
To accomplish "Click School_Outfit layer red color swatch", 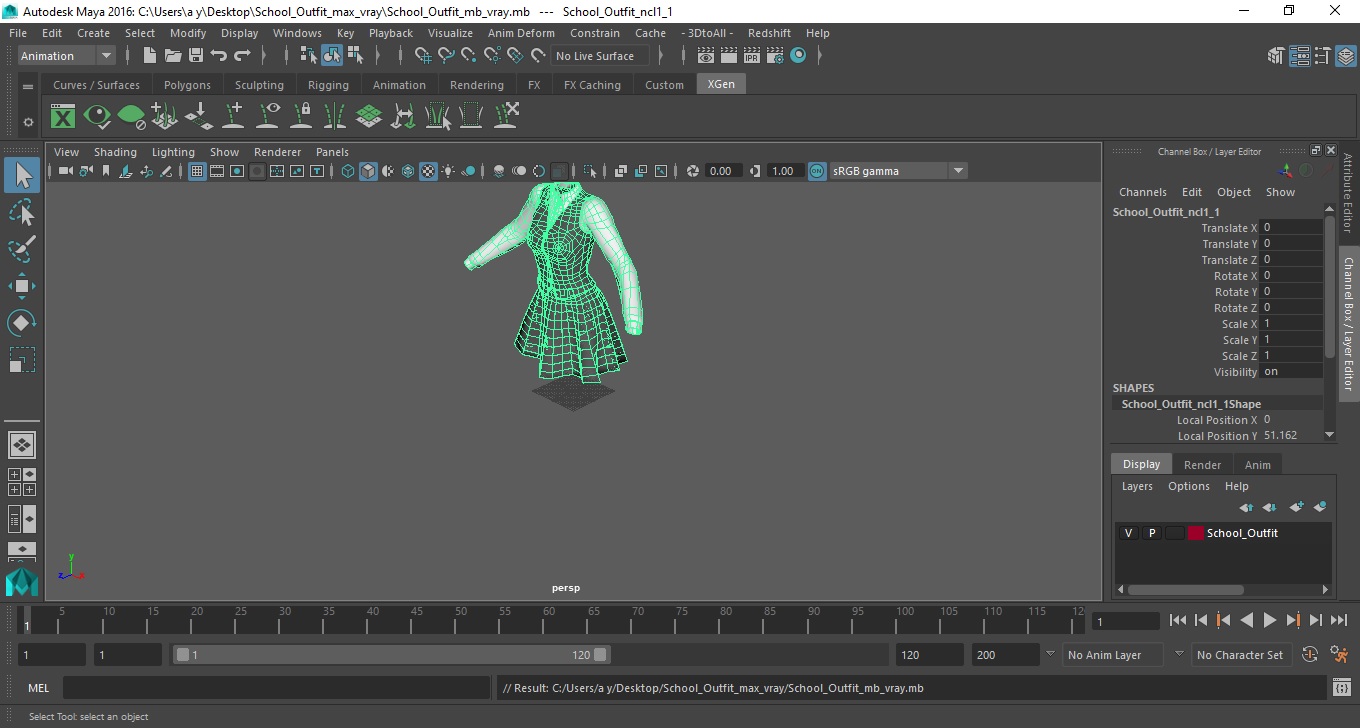I will coord(1196,533).
